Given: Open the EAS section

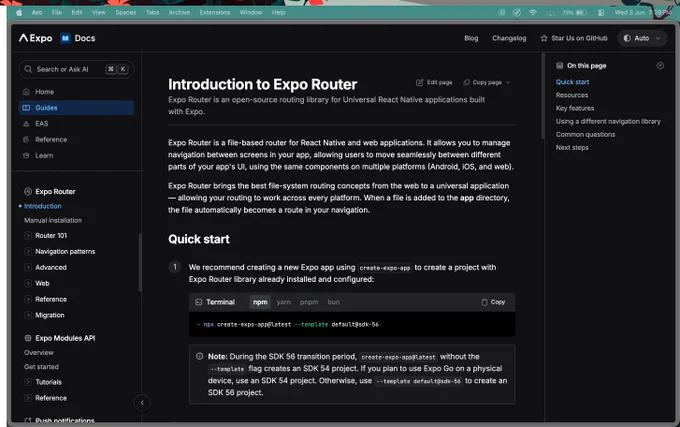Looking at the screenshot, I should coord(76,124).
